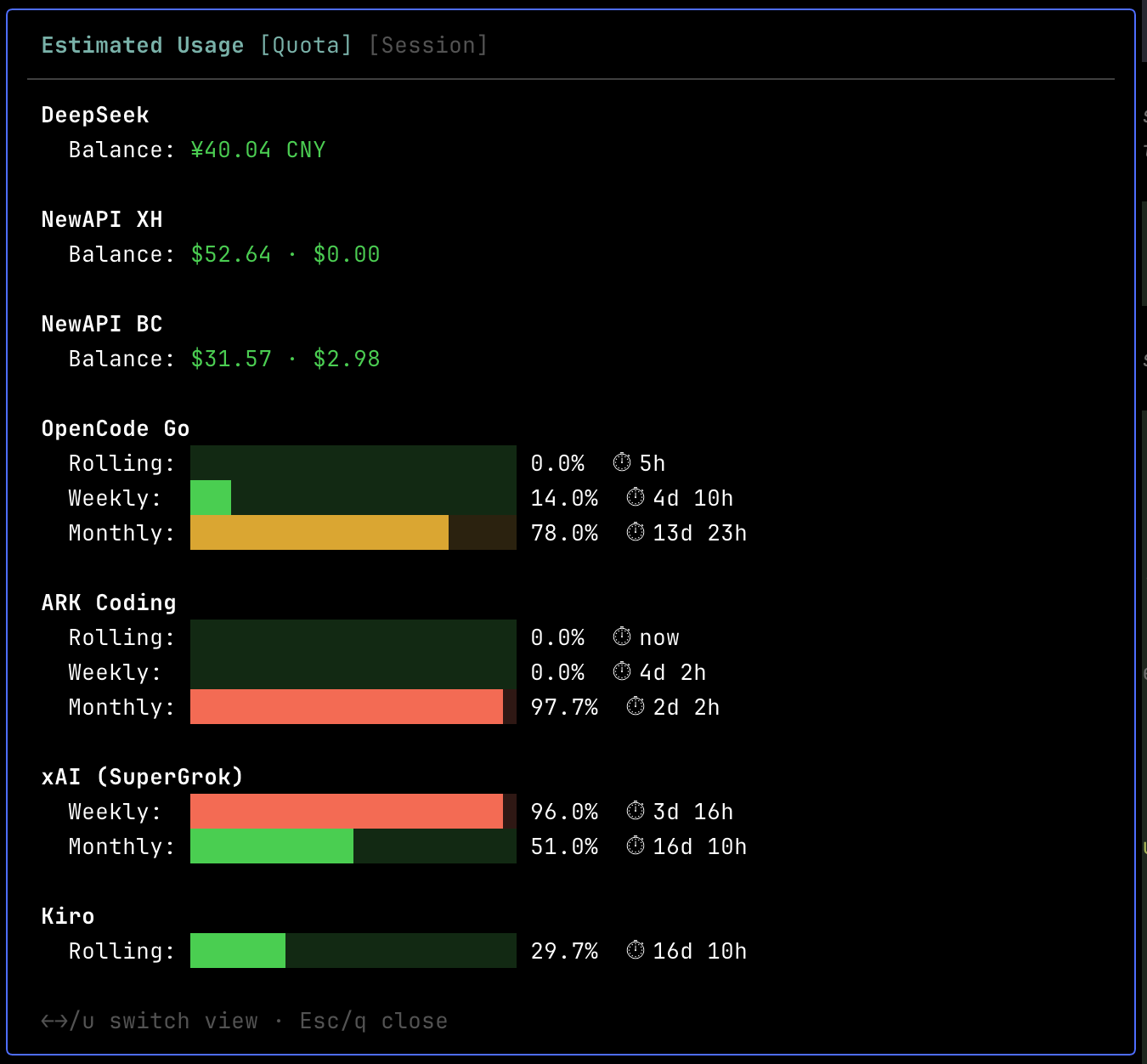The image size is (1147, 1064).
Task: Click the clock icon next to 2d 2h
Action: [x=636, y=706]
